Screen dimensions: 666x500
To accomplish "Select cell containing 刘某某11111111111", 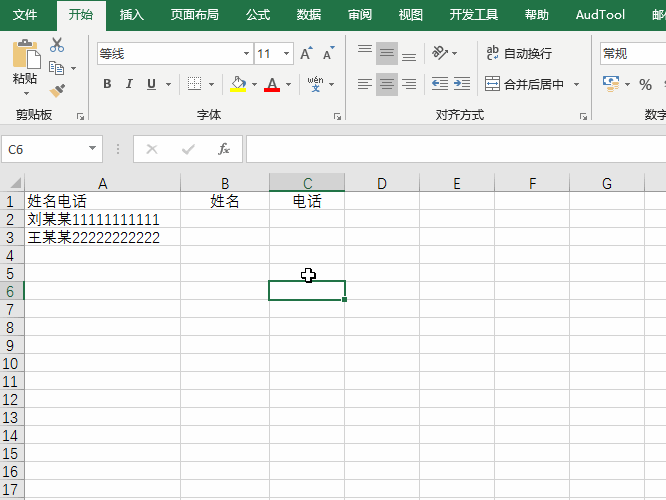I will [102, 219].
